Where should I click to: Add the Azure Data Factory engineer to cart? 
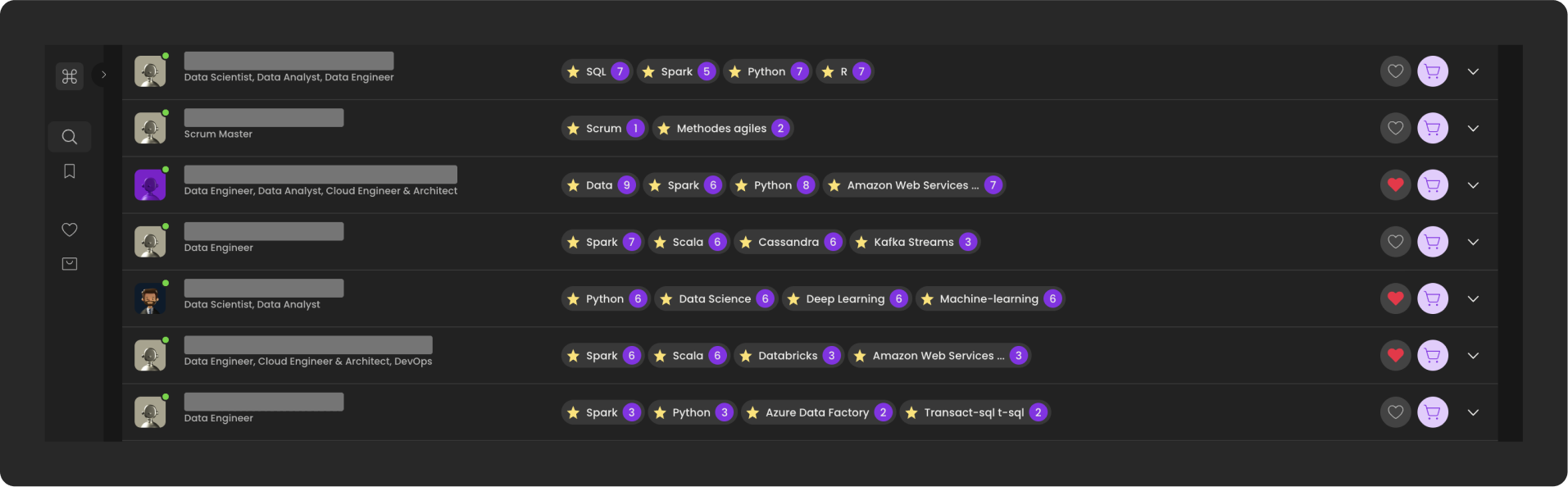click(1433, 412)
